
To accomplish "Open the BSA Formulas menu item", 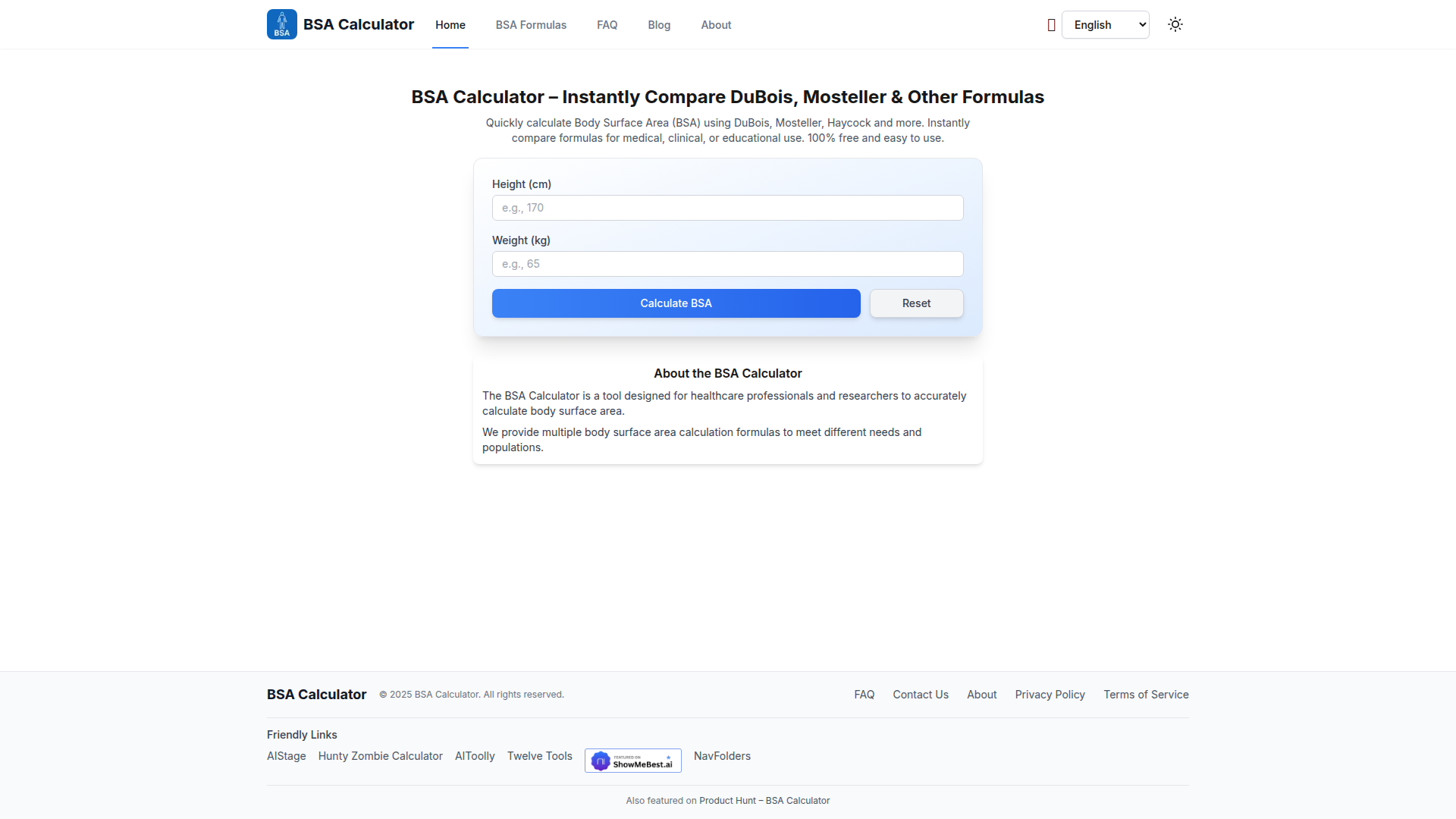I will (x=531, y=25).
